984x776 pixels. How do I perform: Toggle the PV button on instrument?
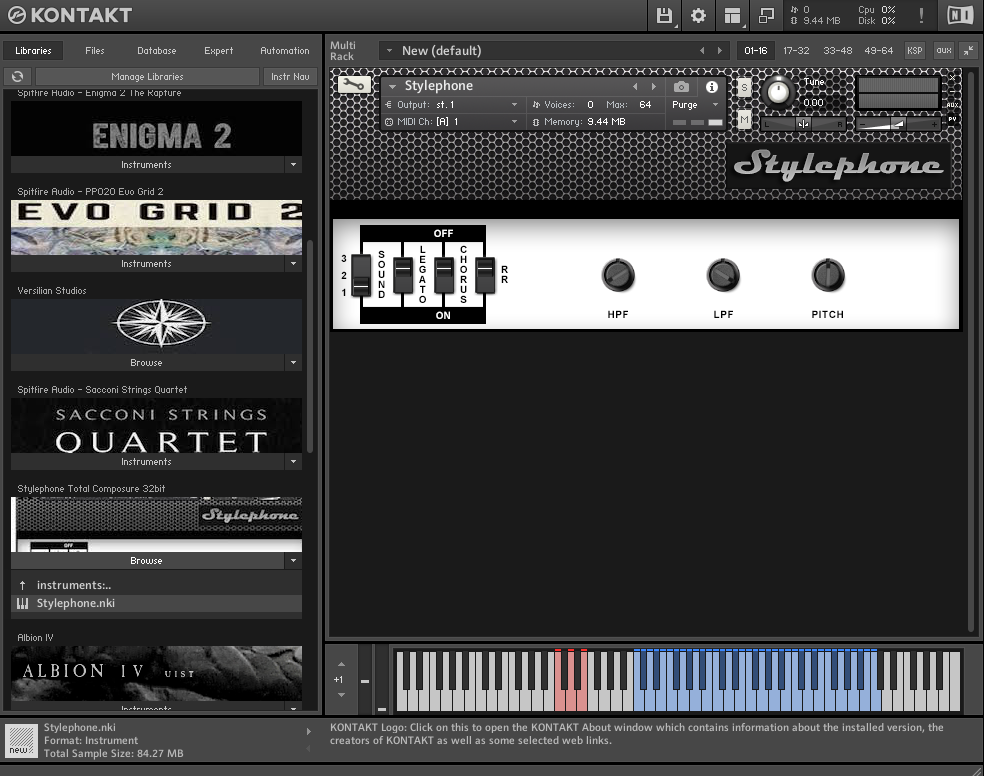953,119
